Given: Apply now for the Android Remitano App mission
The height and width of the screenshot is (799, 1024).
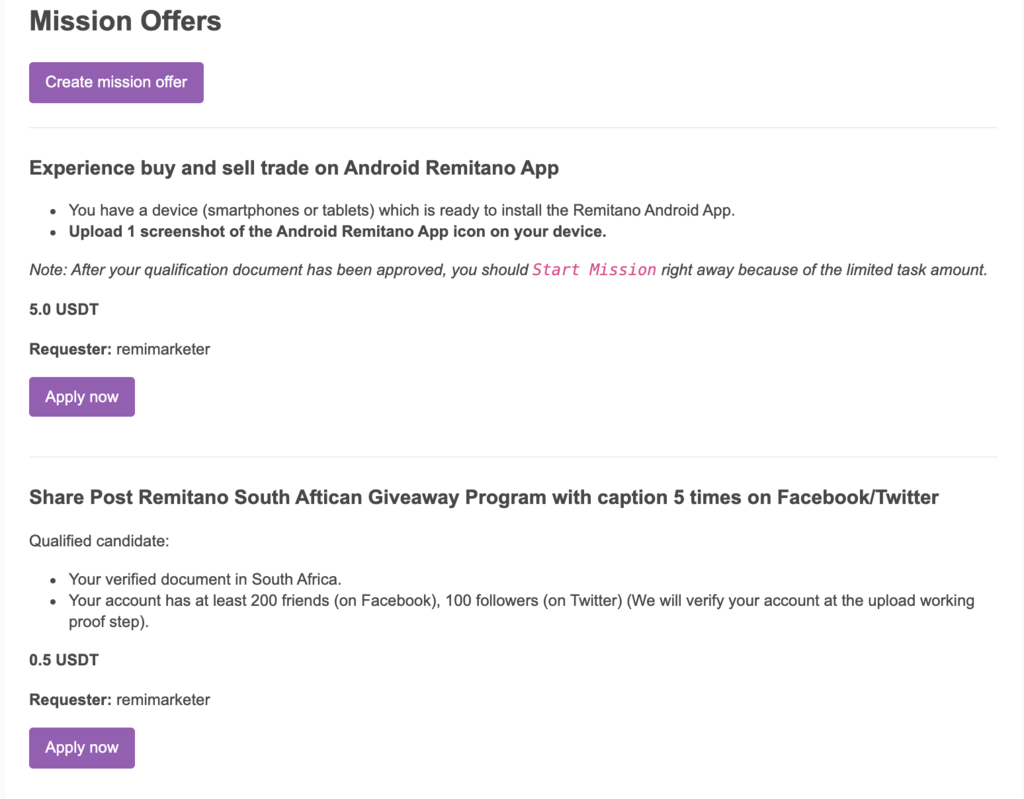Looking at the screenshot, I should point(82,397).
